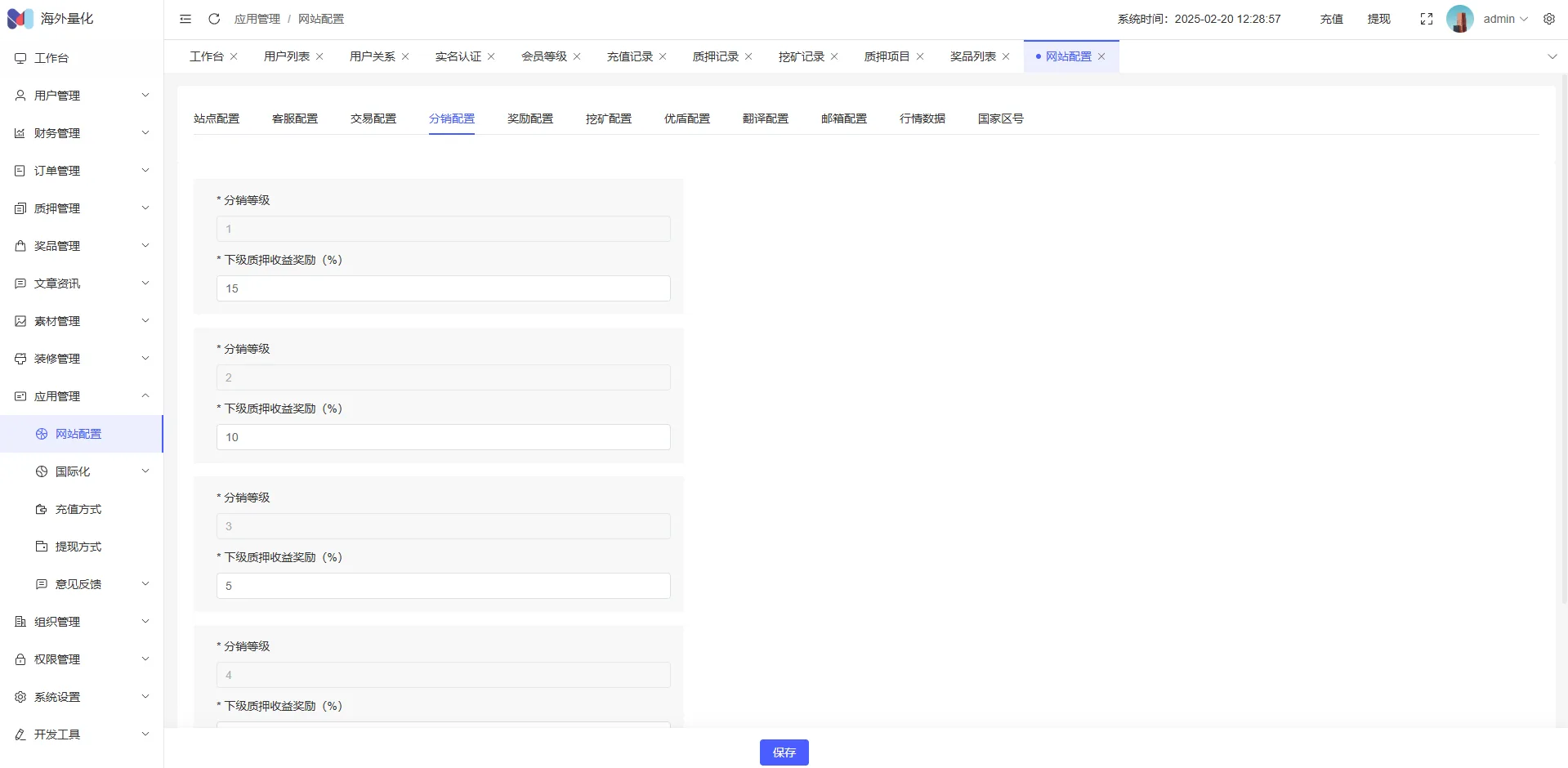Click the 充值 link in header
The height and width of the screenshot is (768, 1568).
click(x=1332, y=19)
